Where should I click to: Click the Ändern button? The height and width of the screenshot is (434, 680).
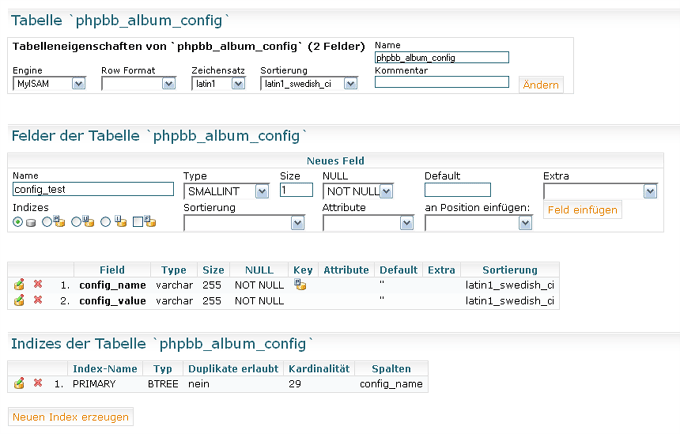coord(541,85)
